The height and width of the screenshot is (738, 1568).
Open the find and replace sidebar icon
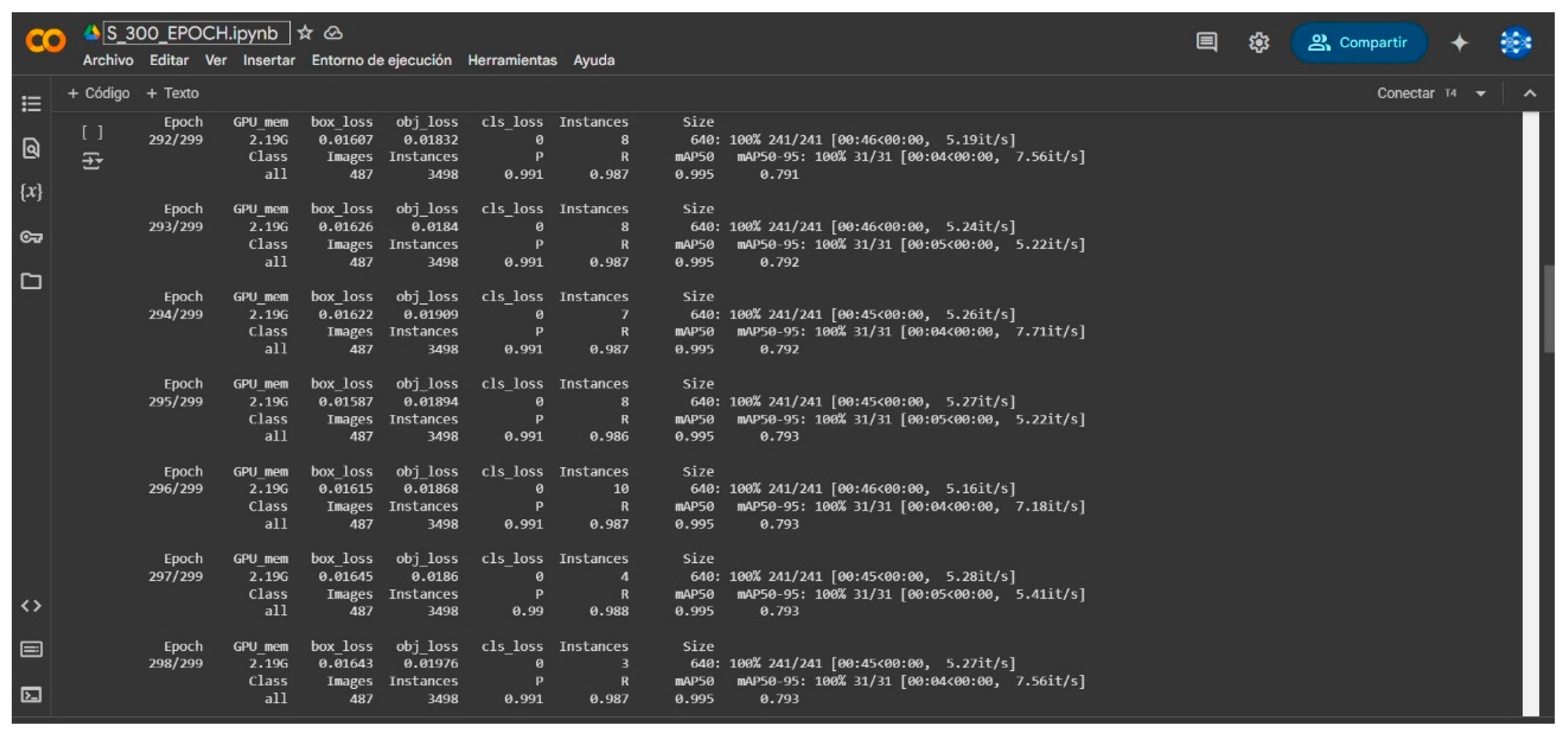[x=31, y=148]
